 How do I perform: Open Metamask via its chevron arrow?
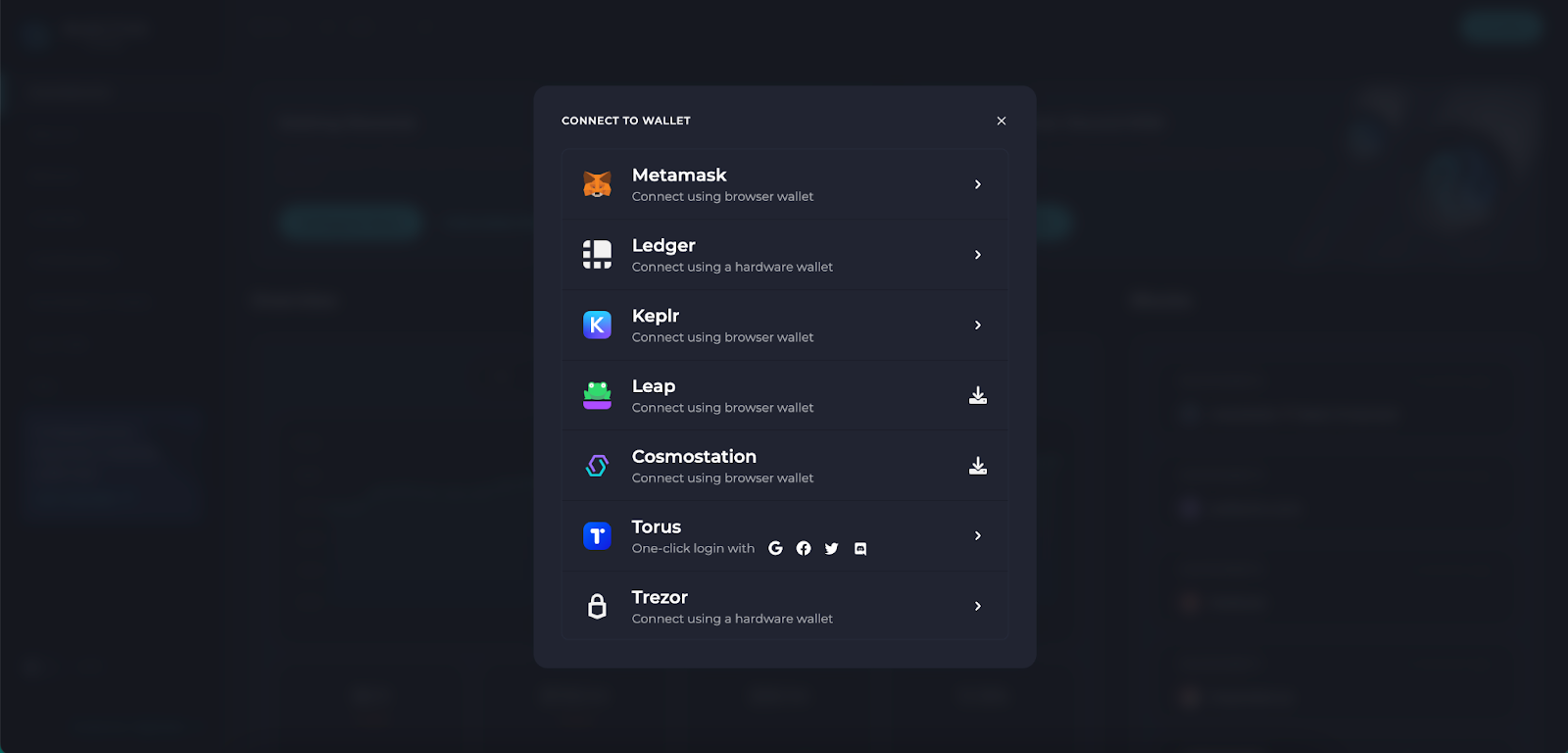coord(978,184)
